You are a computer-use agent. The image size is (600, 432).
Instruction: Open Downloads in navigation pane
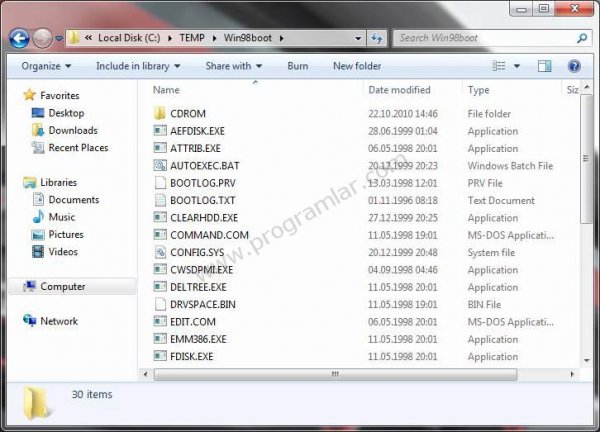point(73,130)
